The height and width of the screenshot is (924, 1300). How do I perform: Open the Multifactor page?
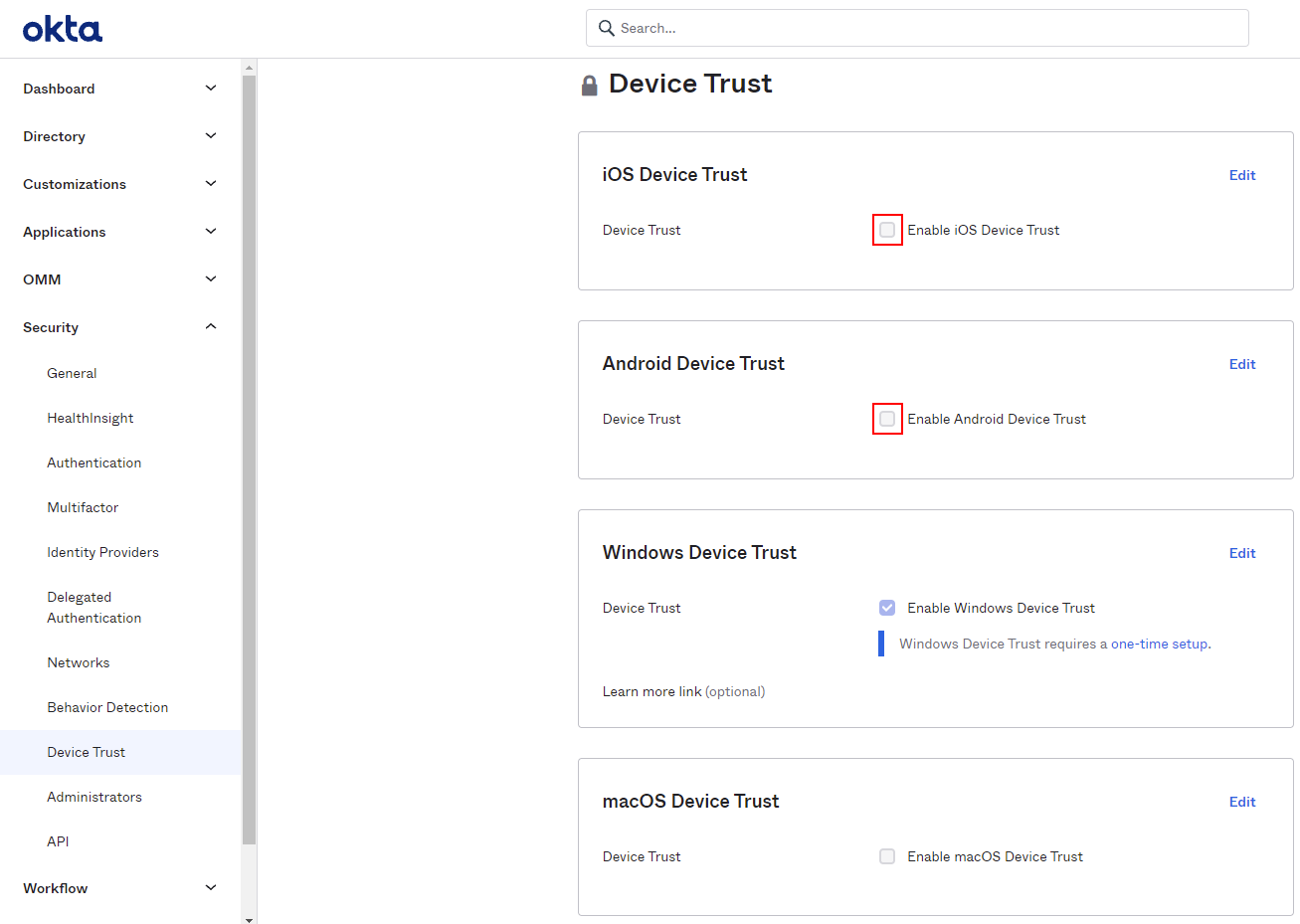(83, 507)
